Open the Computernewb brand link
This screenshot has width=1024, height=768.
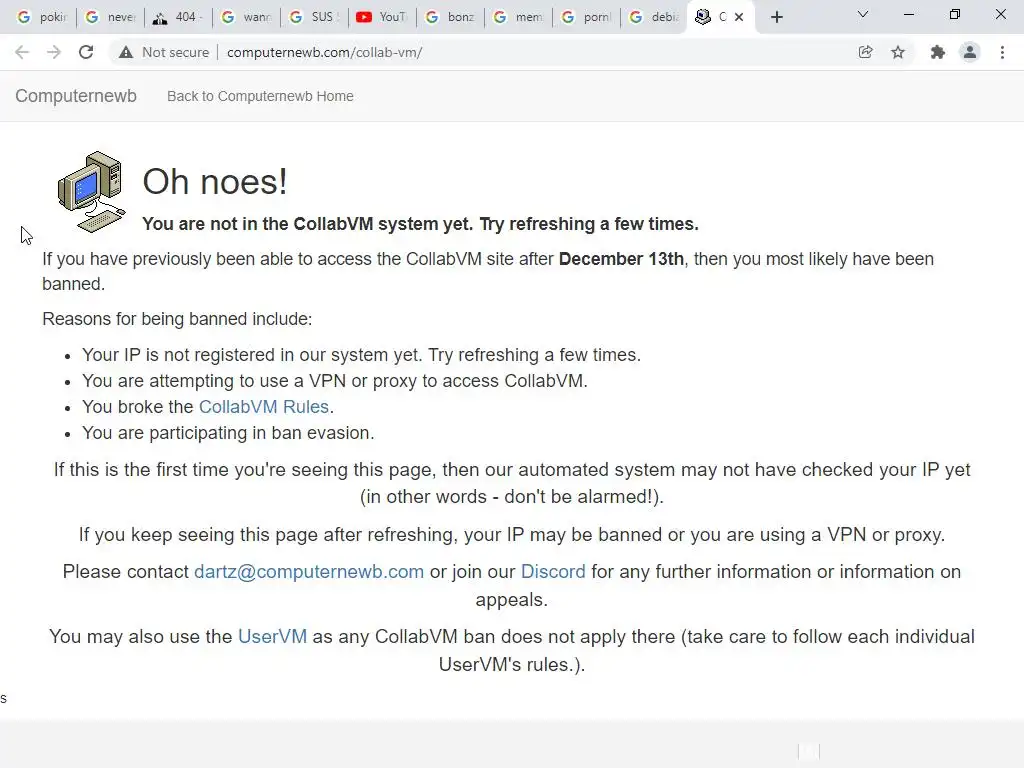[76, 96]
